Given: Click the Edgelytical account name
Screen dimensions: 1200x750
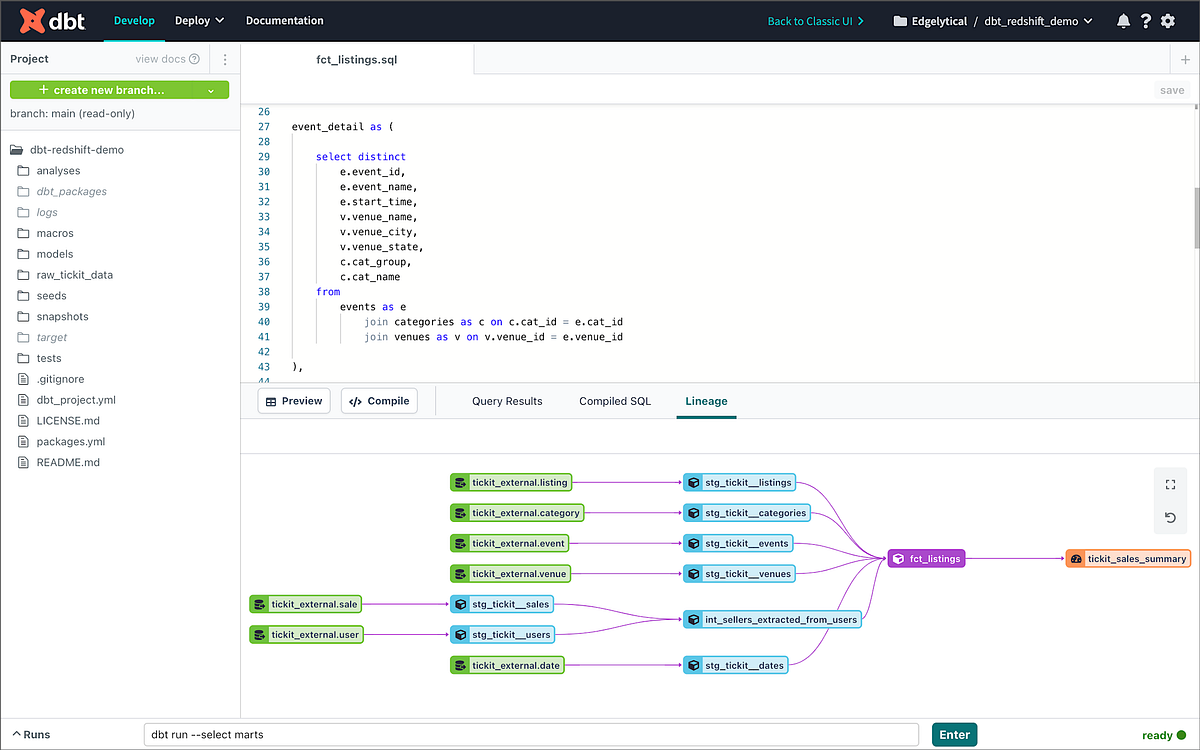Looking at the screenshot, I should 939,21.
